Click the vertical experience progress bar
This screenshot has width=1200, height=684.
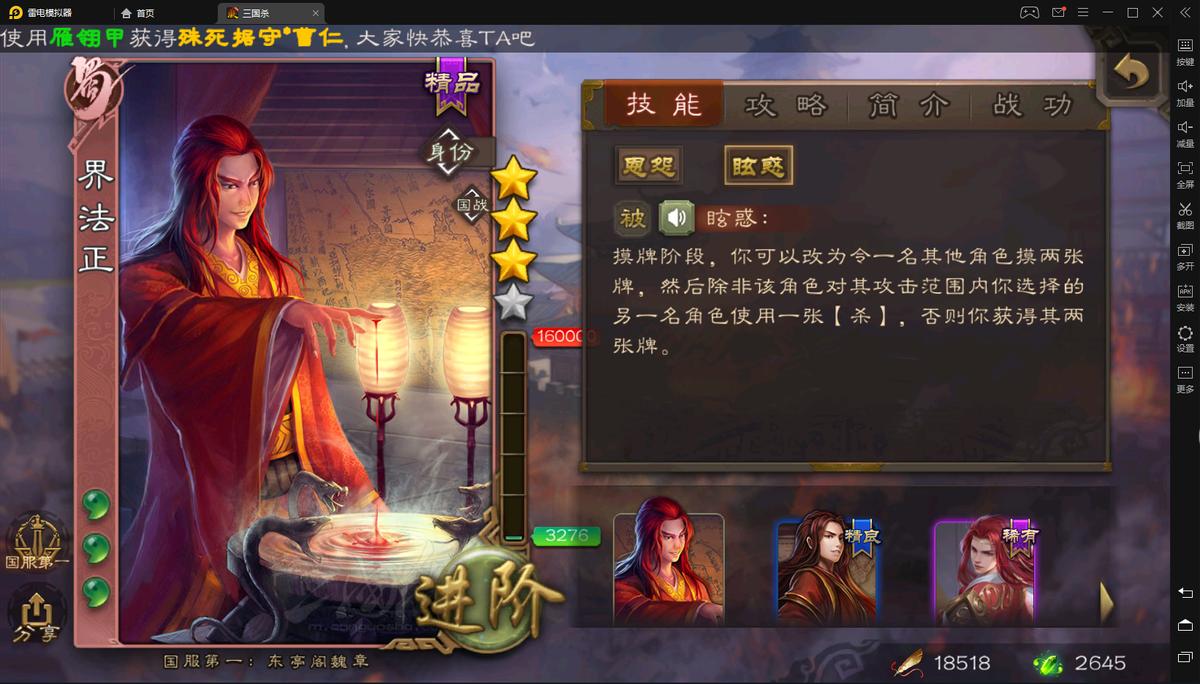(513, 437)
